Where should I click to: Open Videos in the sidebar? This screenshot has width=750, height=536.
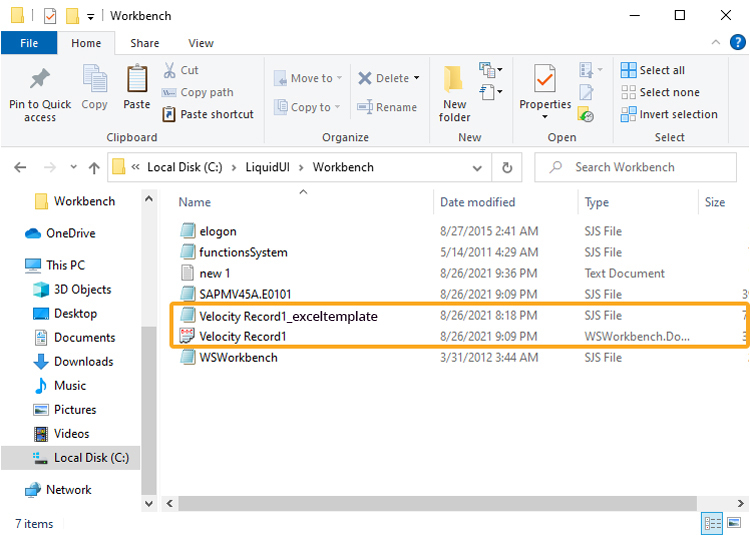pos(61,434)
